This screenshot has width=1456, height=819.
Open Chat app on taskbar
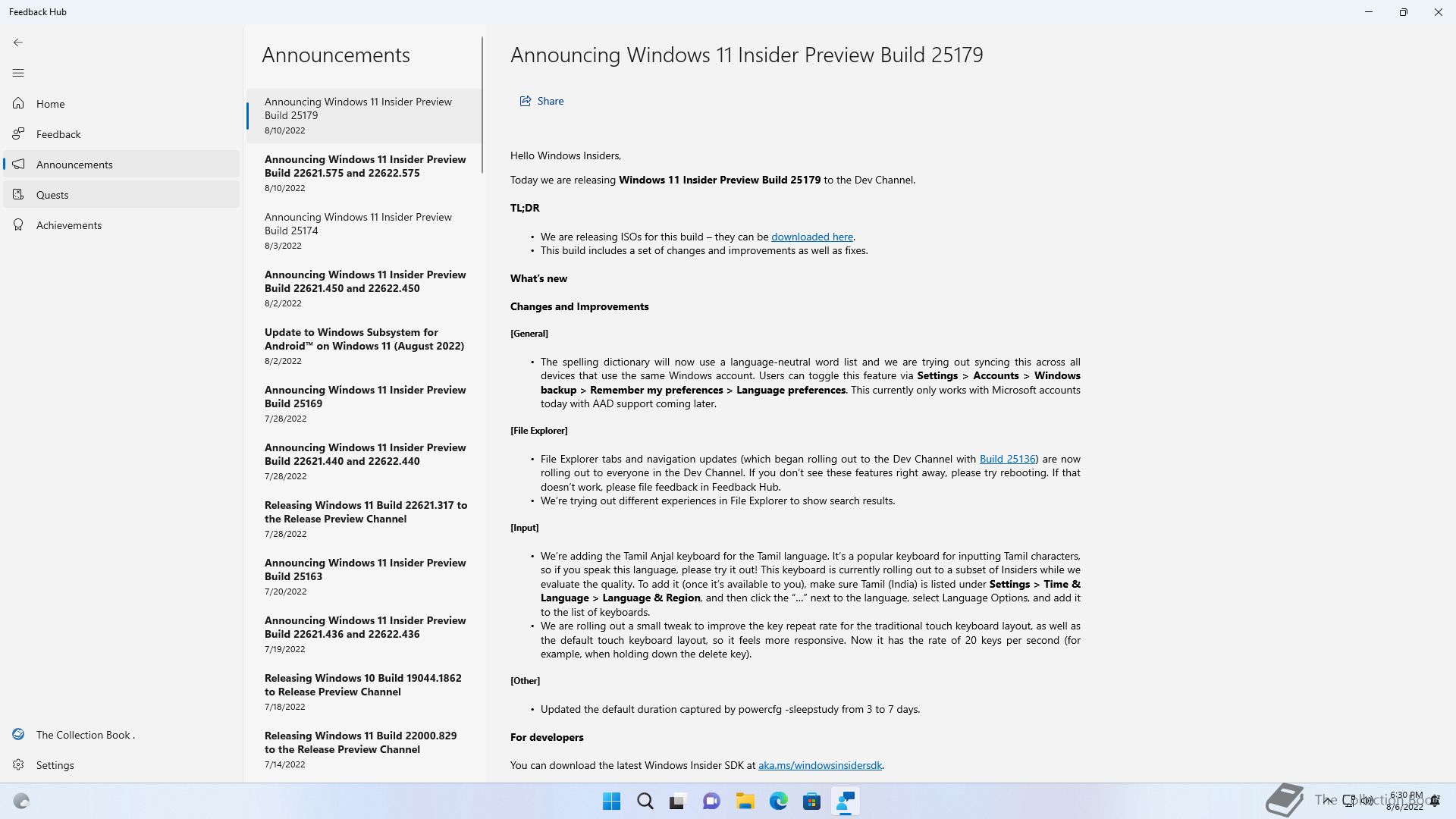tap(711, 801)
